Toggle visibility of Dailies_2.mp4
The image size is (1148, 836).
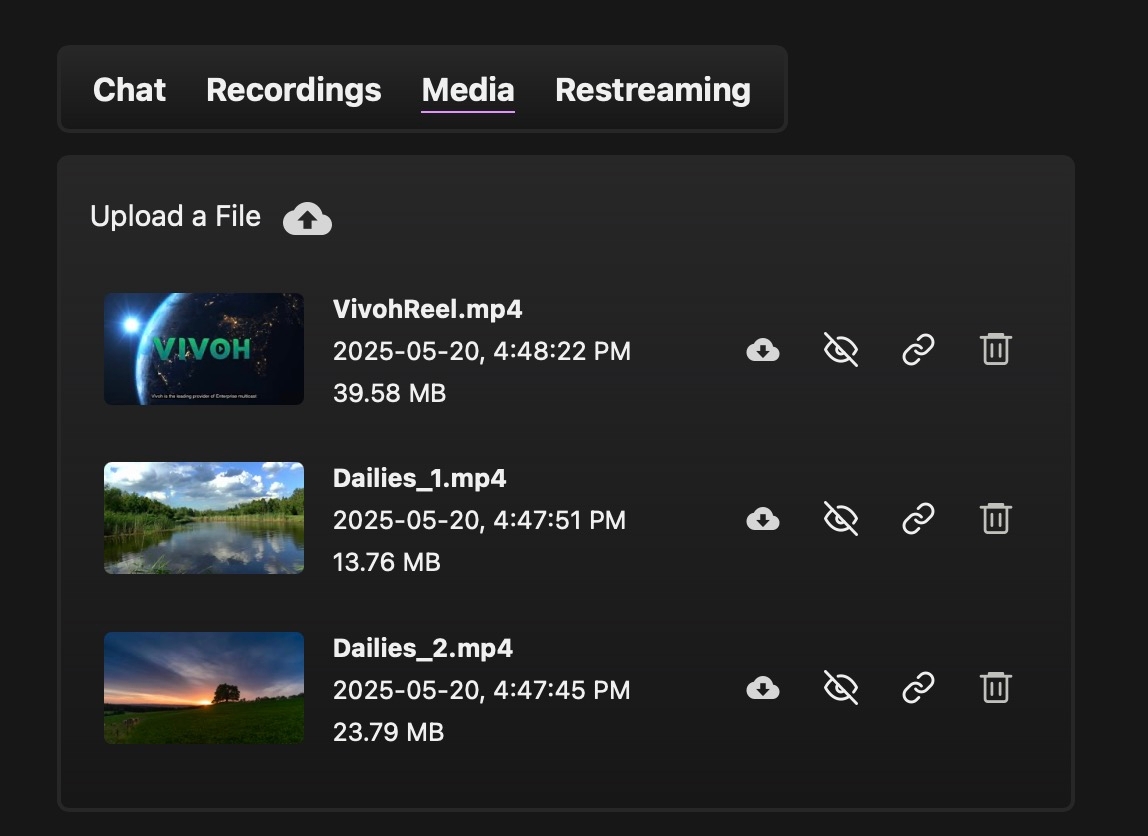click(840, 688)
